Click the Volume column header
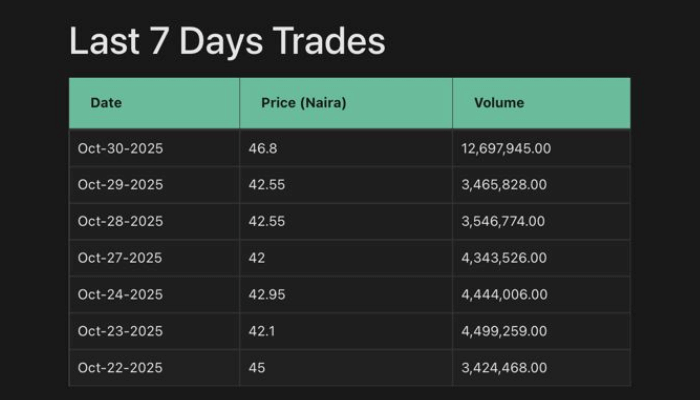The image size is (700, 400). click(499, 103)
